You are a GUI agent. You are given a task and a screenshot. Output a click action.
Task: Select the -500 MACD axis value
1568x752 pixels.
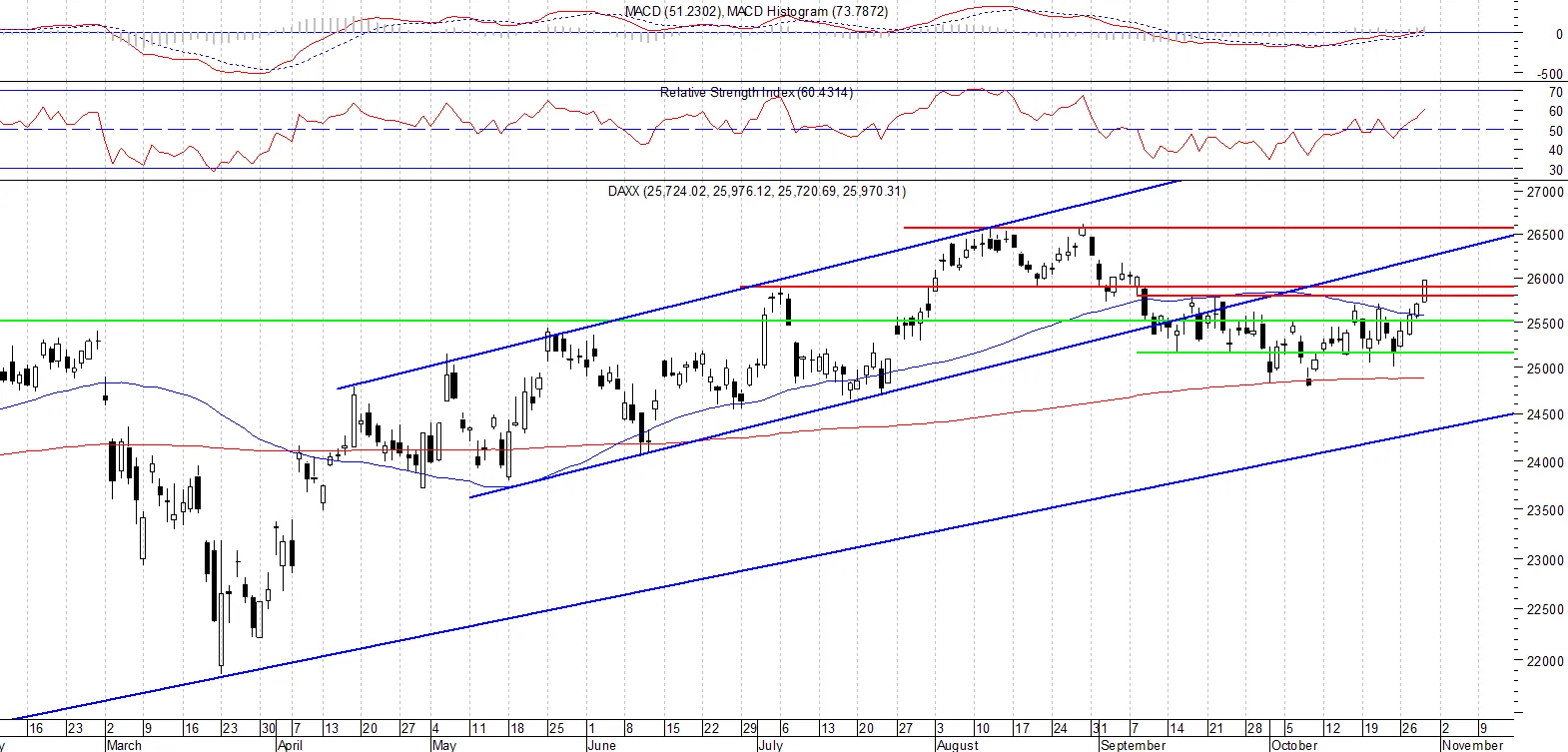[1550, 74]
